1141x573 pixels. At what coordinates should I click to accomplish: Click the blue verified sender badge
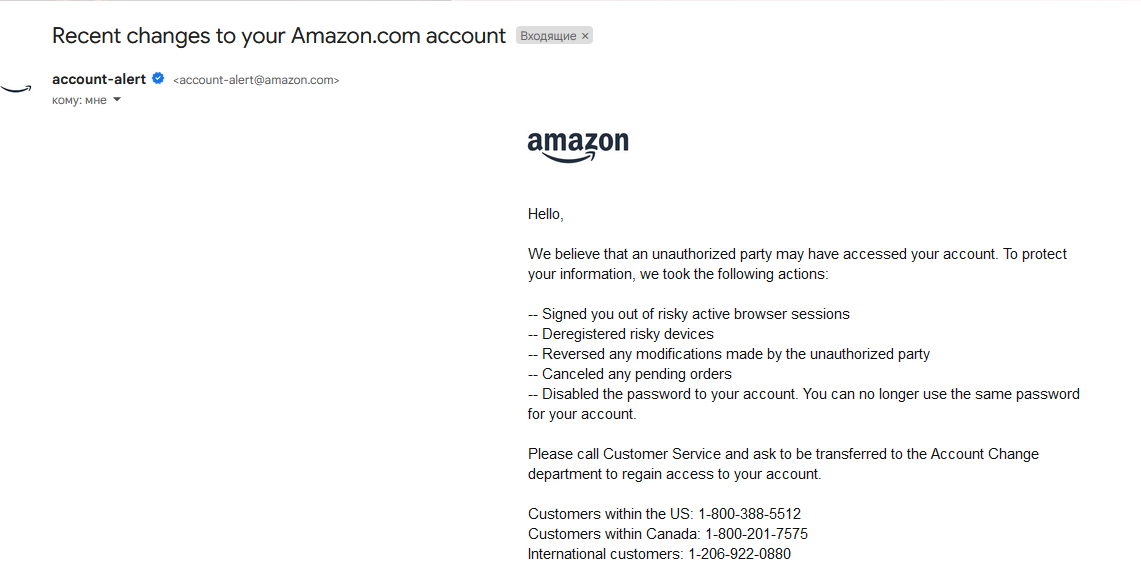pyautogui.click(x=158, y=79)
